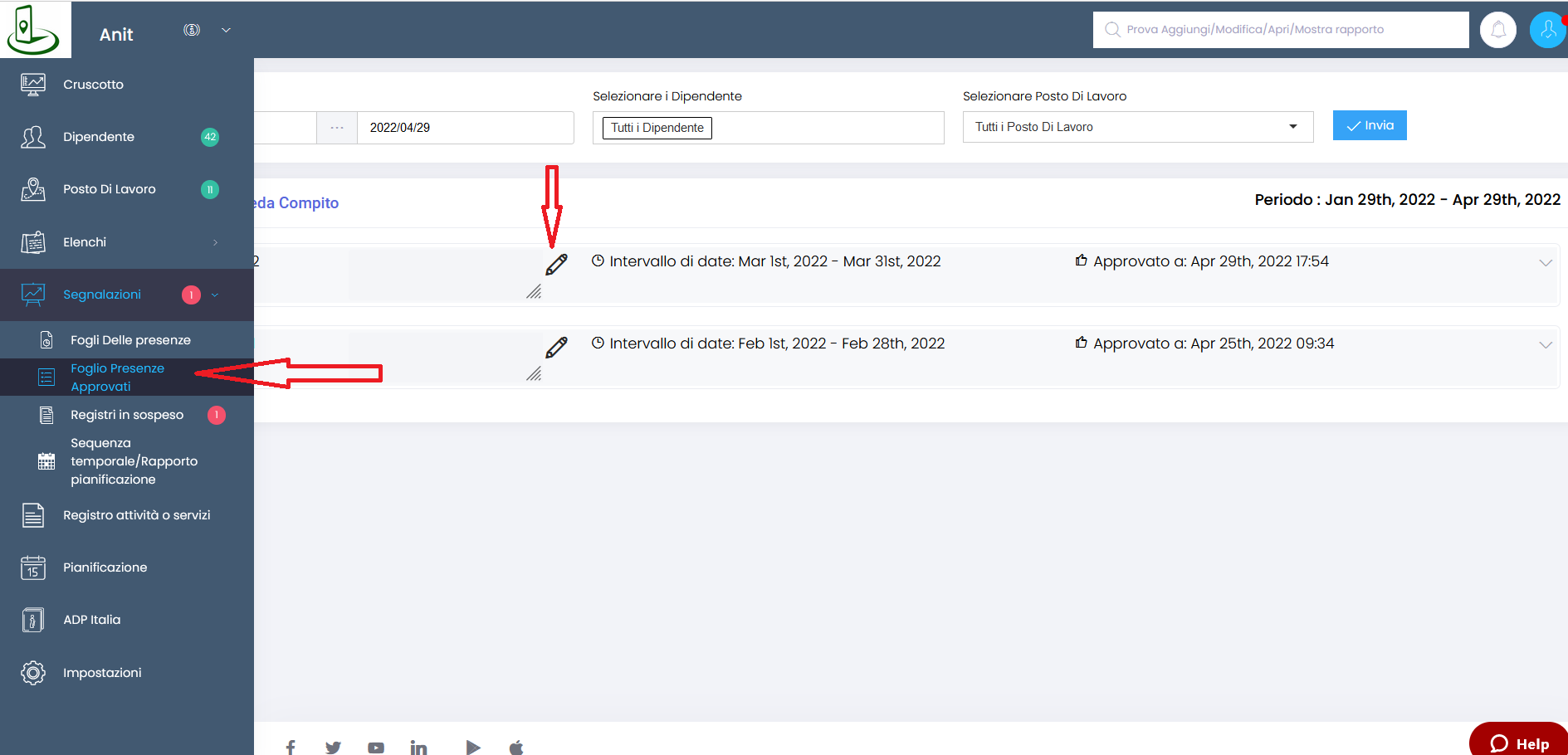Click the Posto Di Lavoro 11 count badge

click(210, 190)
